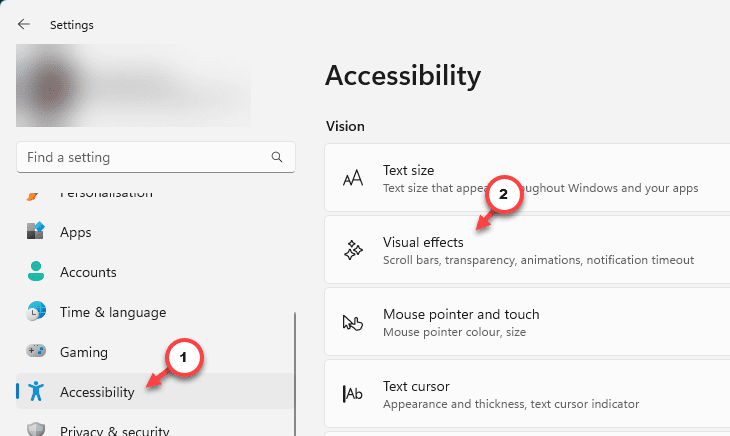Click the Gaming controller icon
Viewport: 730px width, 436px height.
coord(36,350)
